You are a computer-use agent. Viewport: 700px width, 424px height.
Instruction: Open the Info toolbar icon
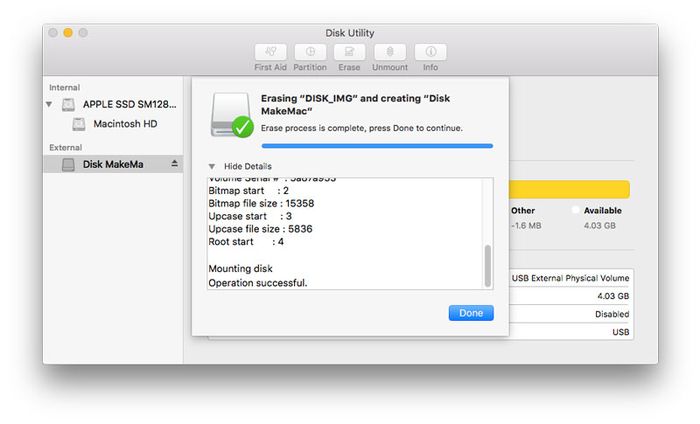[x=430, y=52]
